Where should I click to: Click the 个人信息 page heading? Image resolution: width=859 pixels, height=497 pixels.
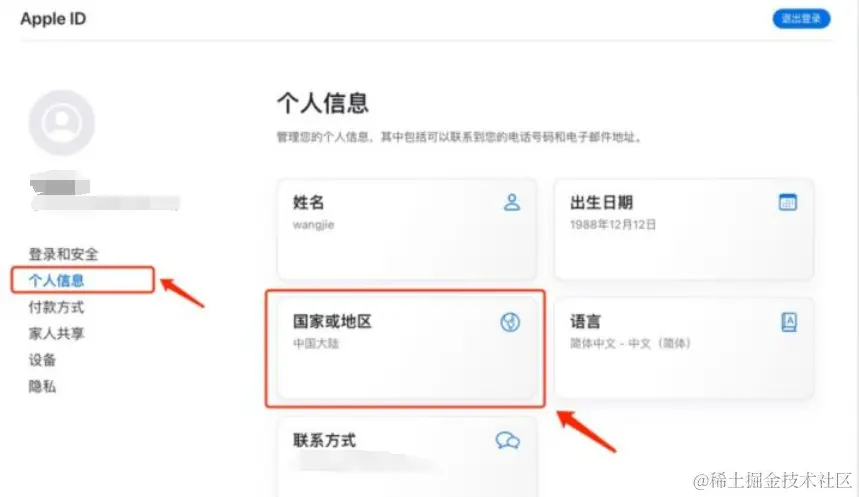point(323,103)
